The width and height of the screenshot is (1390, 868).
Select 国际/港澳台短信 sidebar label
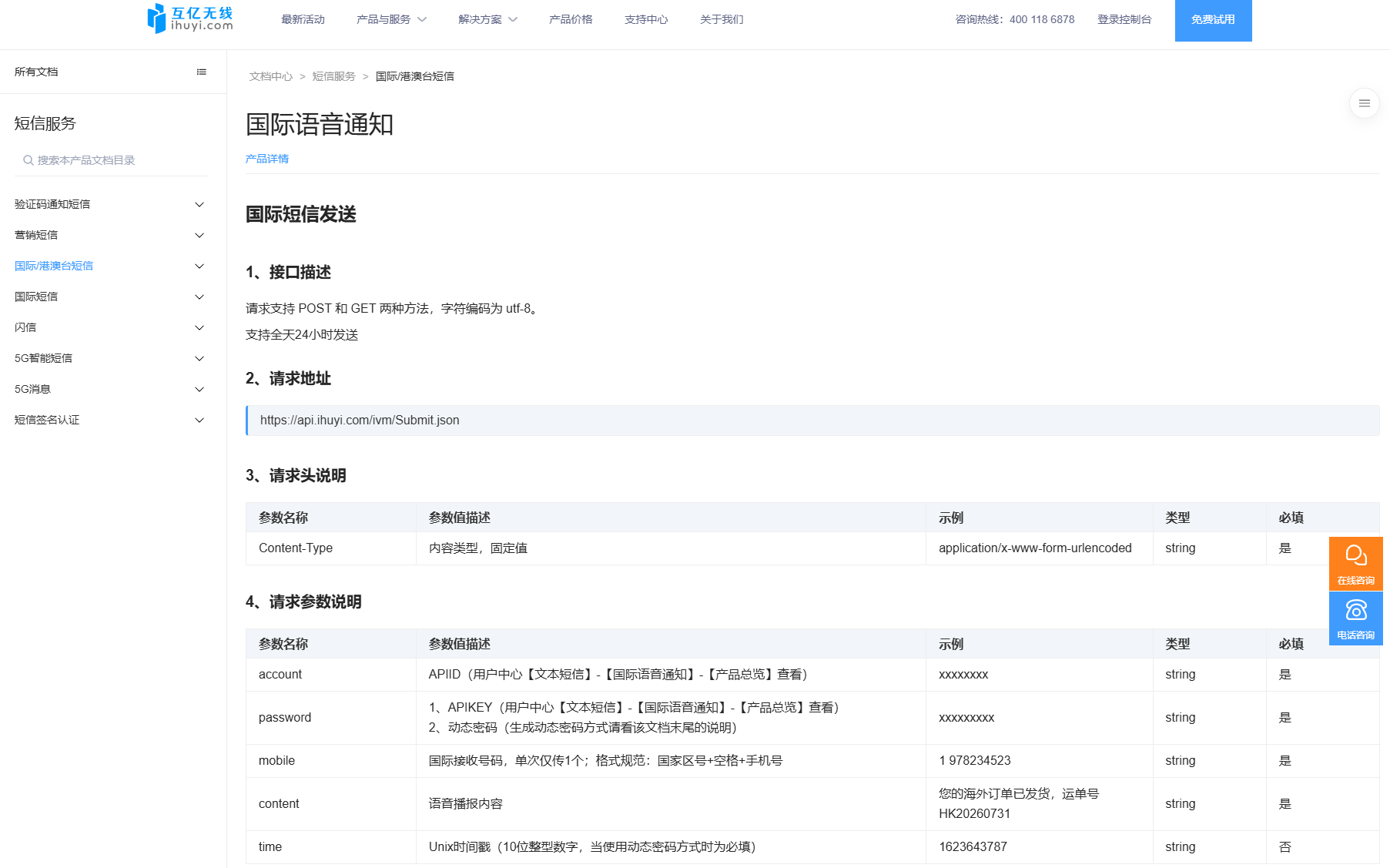(x=54, y=266)
